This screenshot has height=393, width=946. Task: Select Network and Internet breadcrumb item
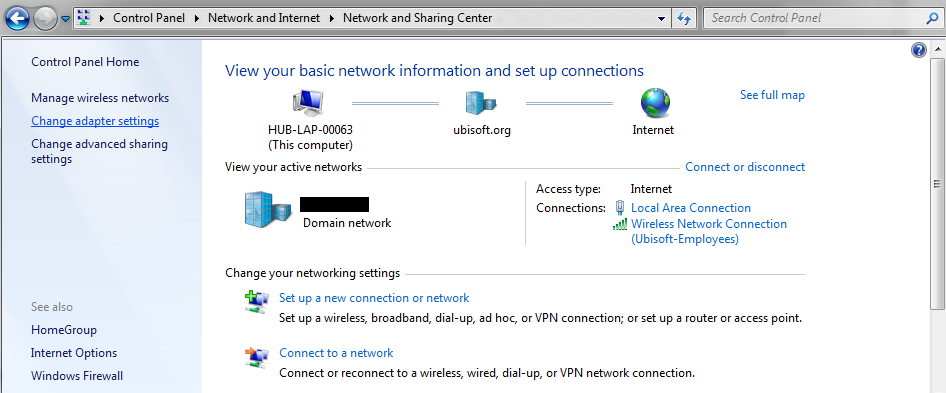pos(264,18)
